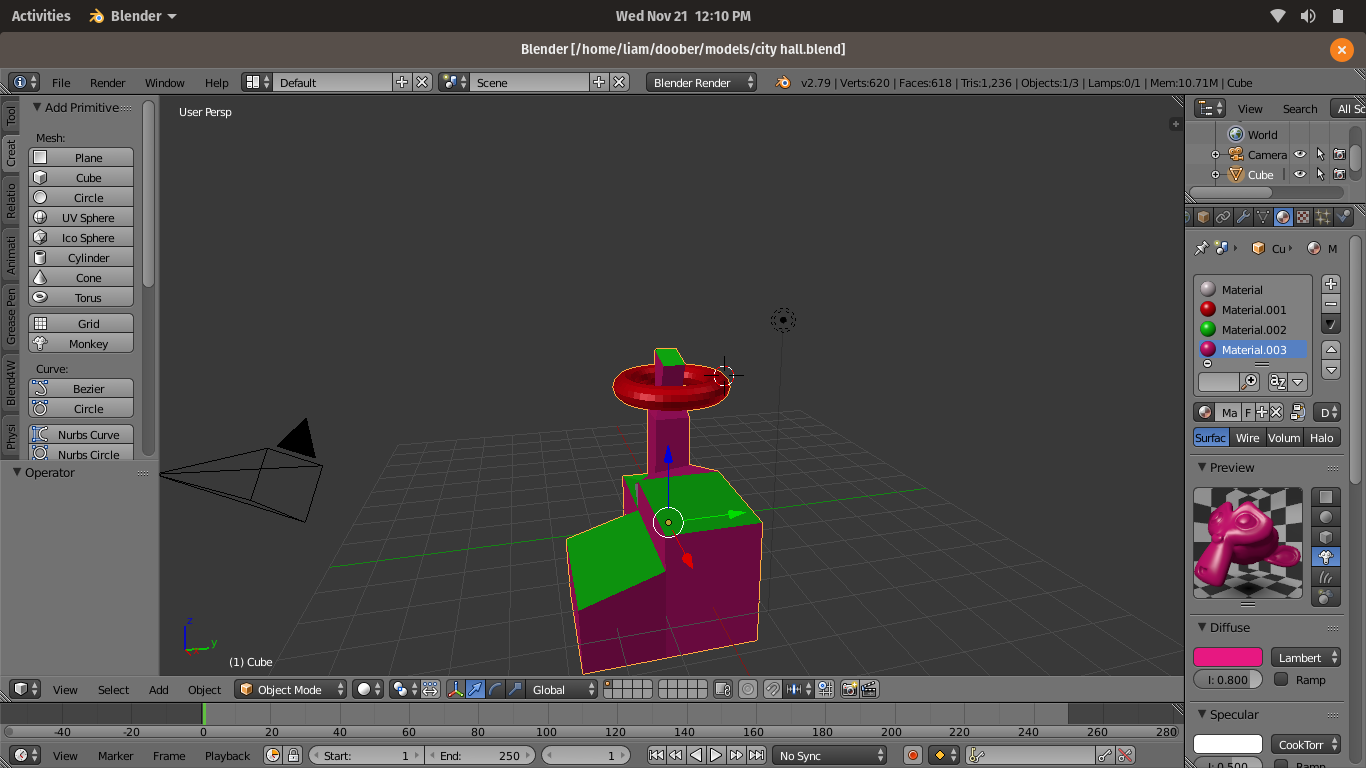
Task: Click the pink diffuse color swatch
Action: pos(1227,657)
